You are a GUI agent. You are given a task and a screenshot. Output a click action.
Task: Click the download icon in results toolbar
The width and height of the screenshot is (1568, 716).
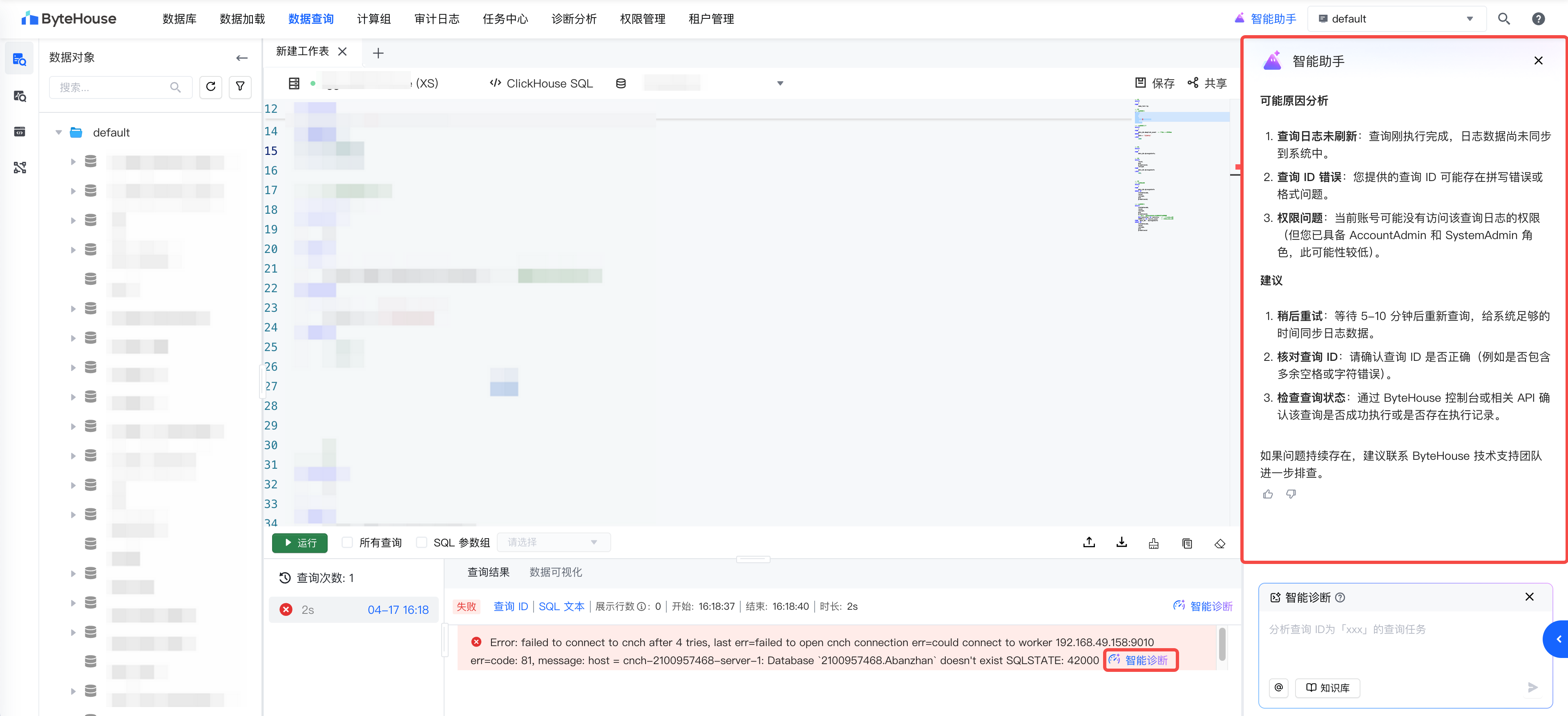pyautogui.click(x=1122, y=542)
